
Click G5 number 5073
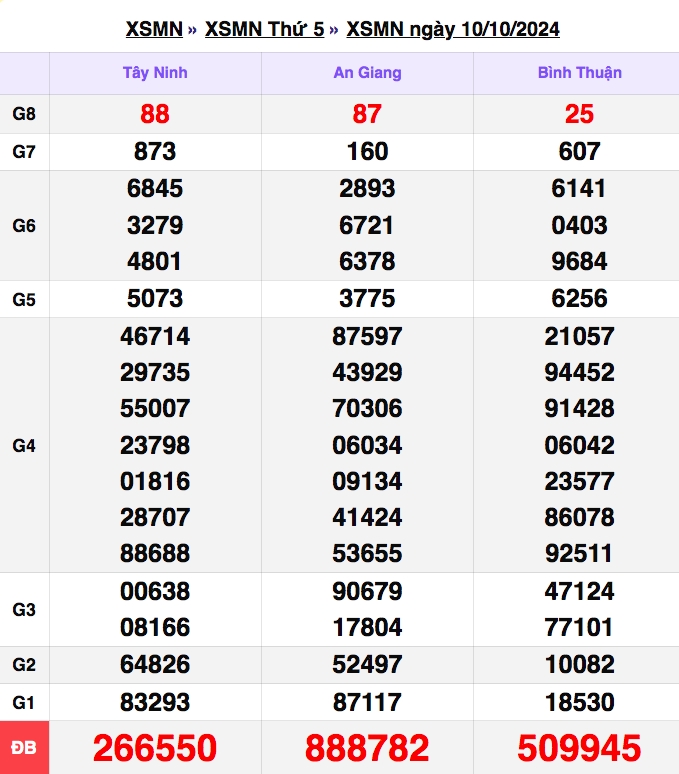[155, 298]
